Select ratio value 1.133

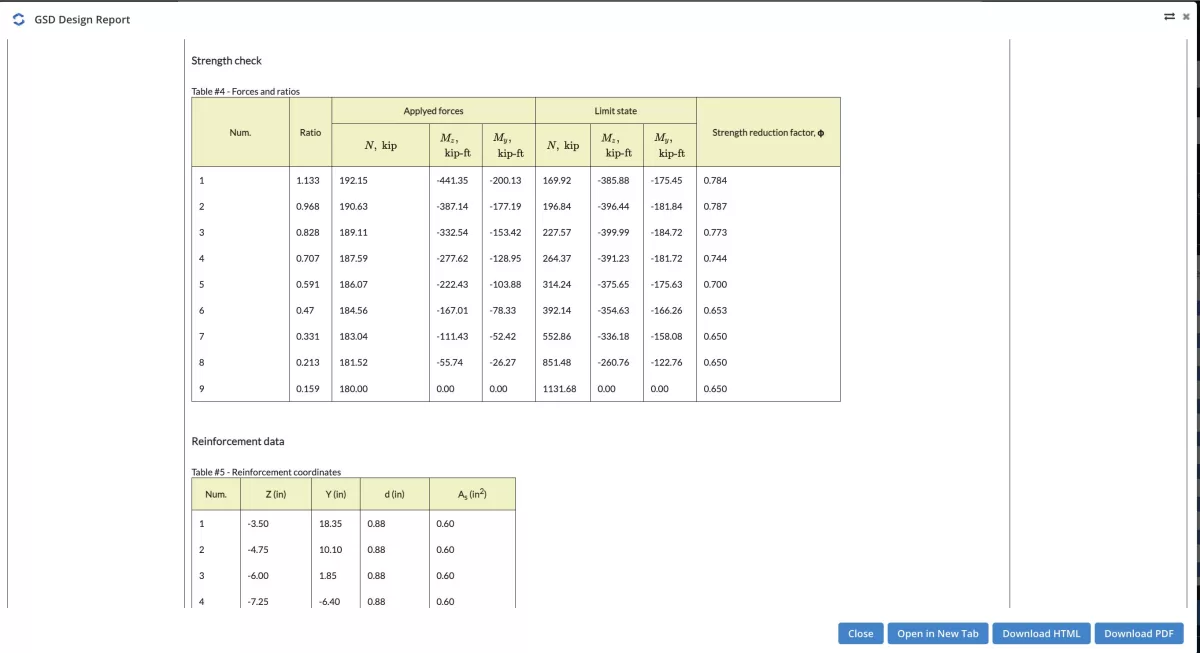(308, 180)
